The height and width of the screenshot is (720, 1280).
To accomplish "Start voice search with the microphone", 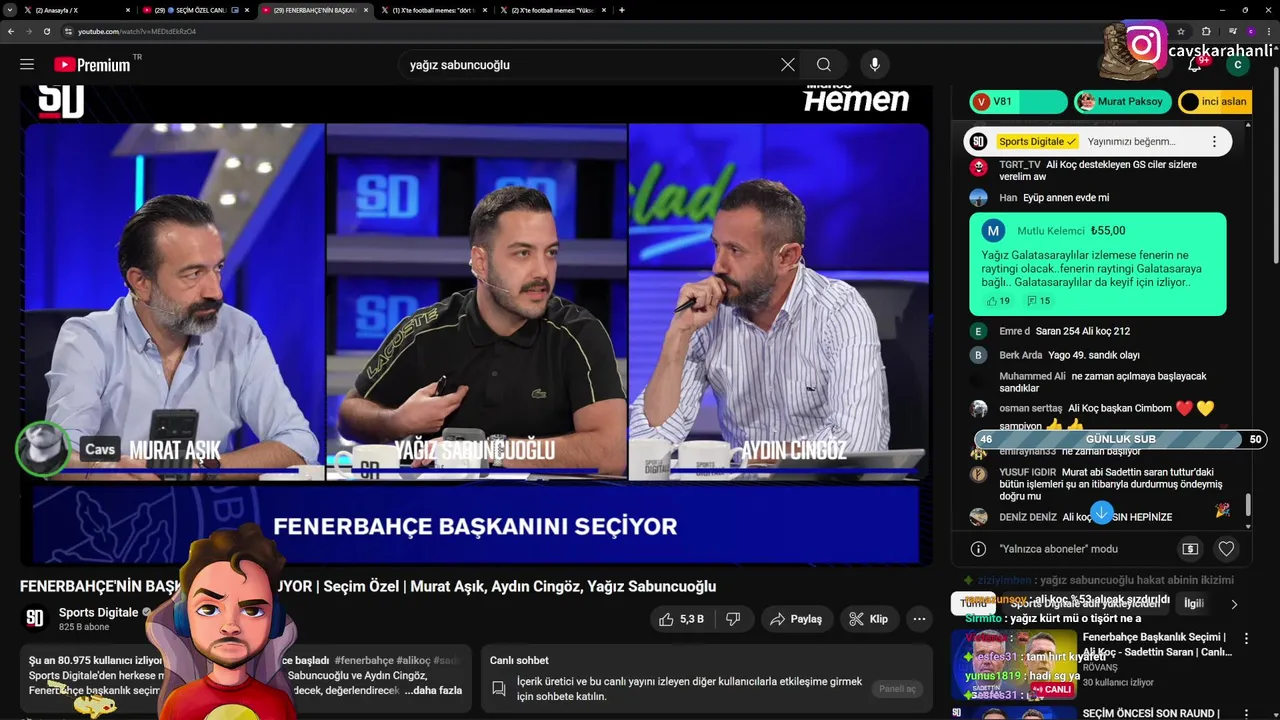I will (875, 64).
